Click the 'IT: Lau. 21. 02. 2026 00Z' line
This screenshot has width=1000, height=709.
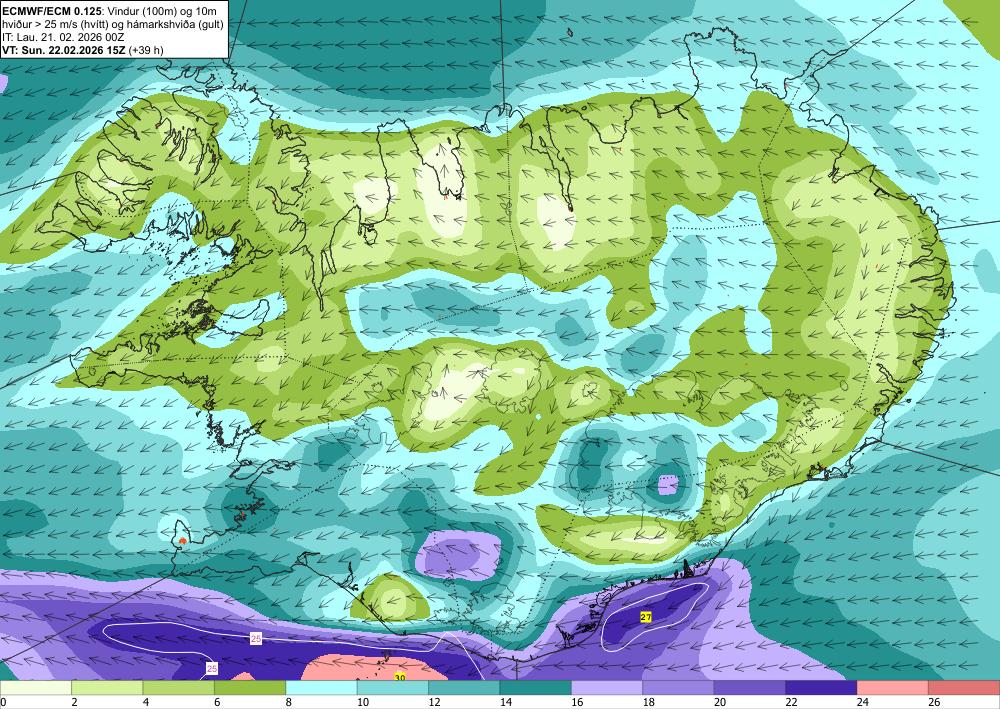coord(62,37)
